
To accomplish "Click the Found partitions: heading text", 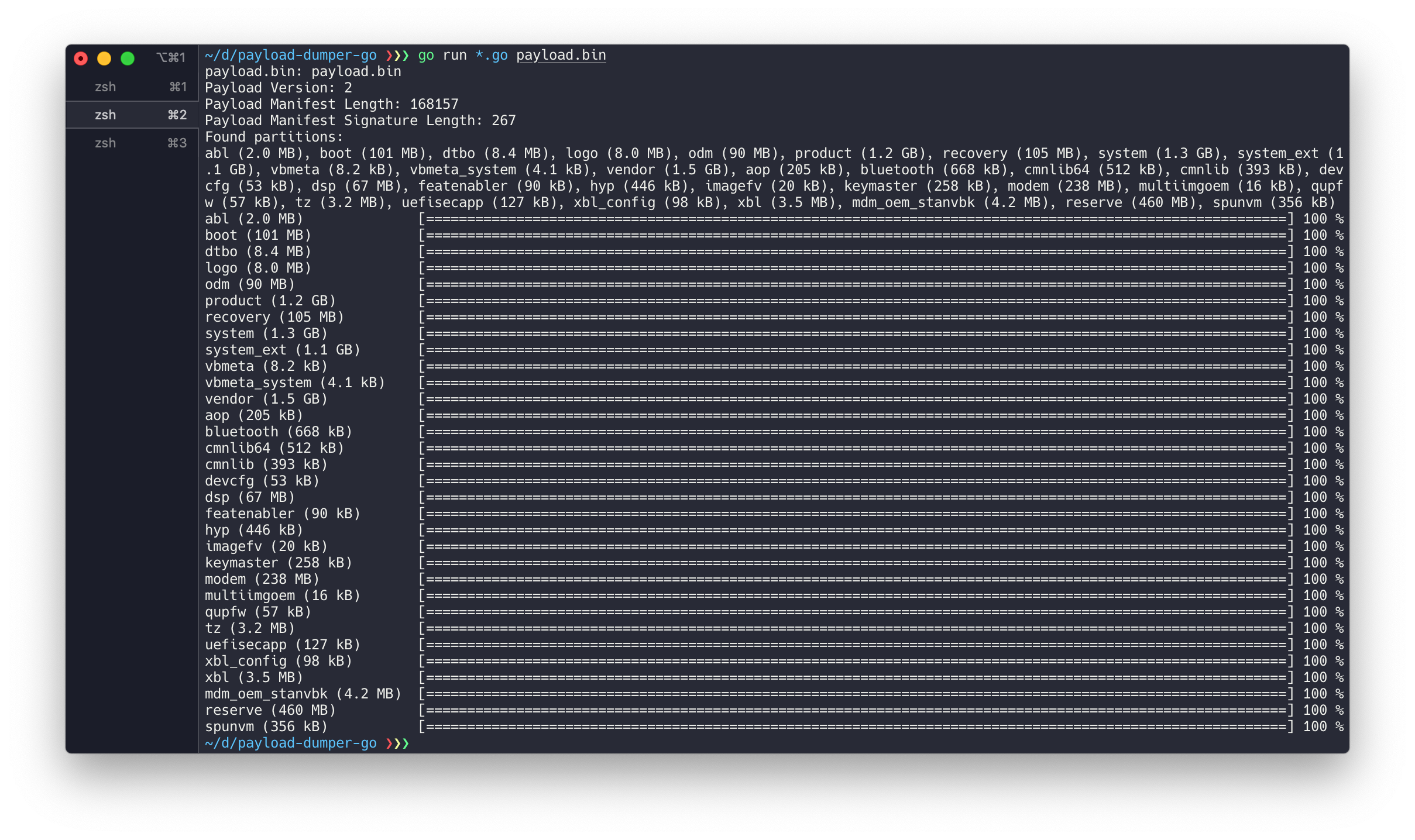I will coord(274,137).
